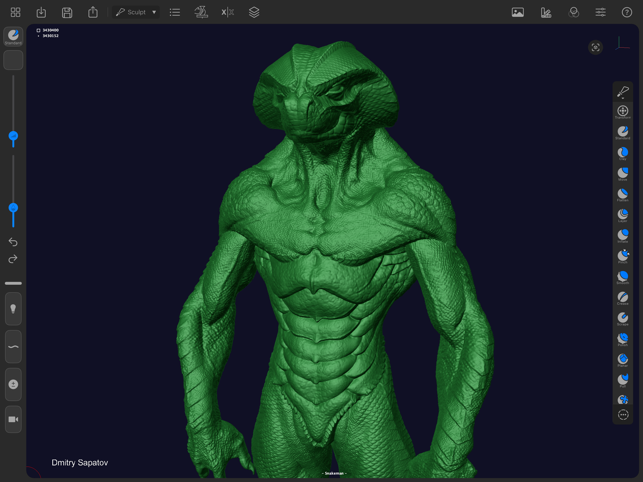
Task: Click the upper brush slider handle
Action: tap(13, 136)
